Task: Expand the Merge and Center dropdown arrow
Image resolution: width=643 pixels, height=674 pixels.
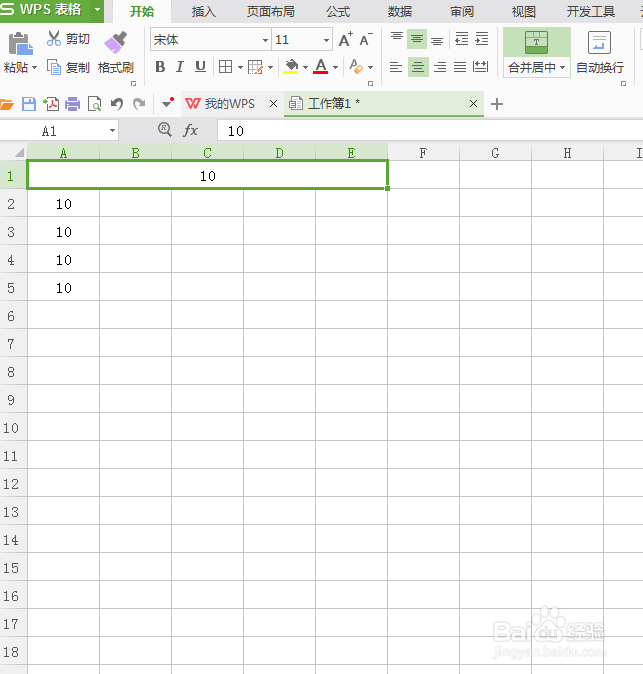Action: coord(563,67)
